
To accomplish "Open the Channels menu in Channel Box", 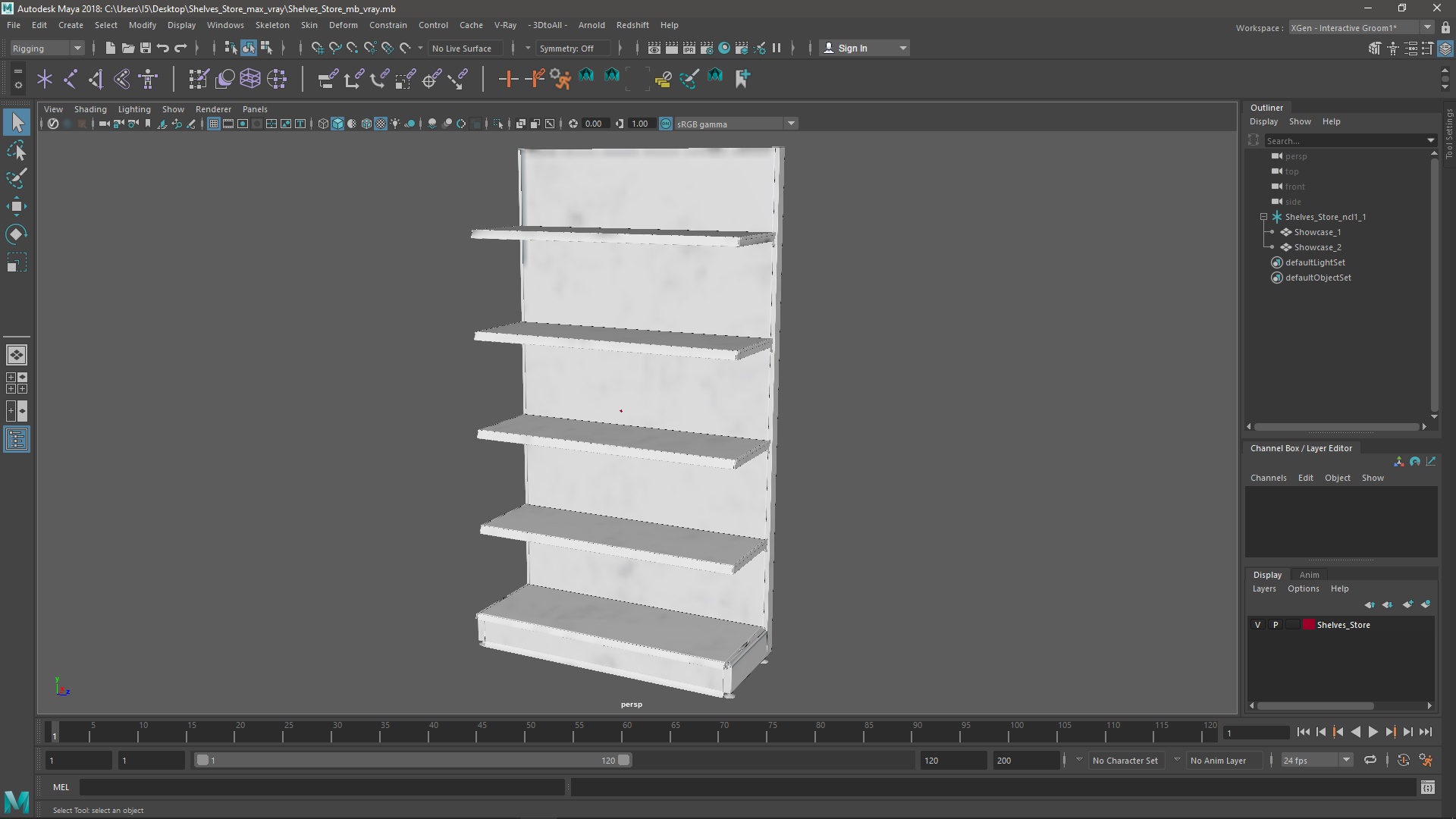I will 1268,478.
